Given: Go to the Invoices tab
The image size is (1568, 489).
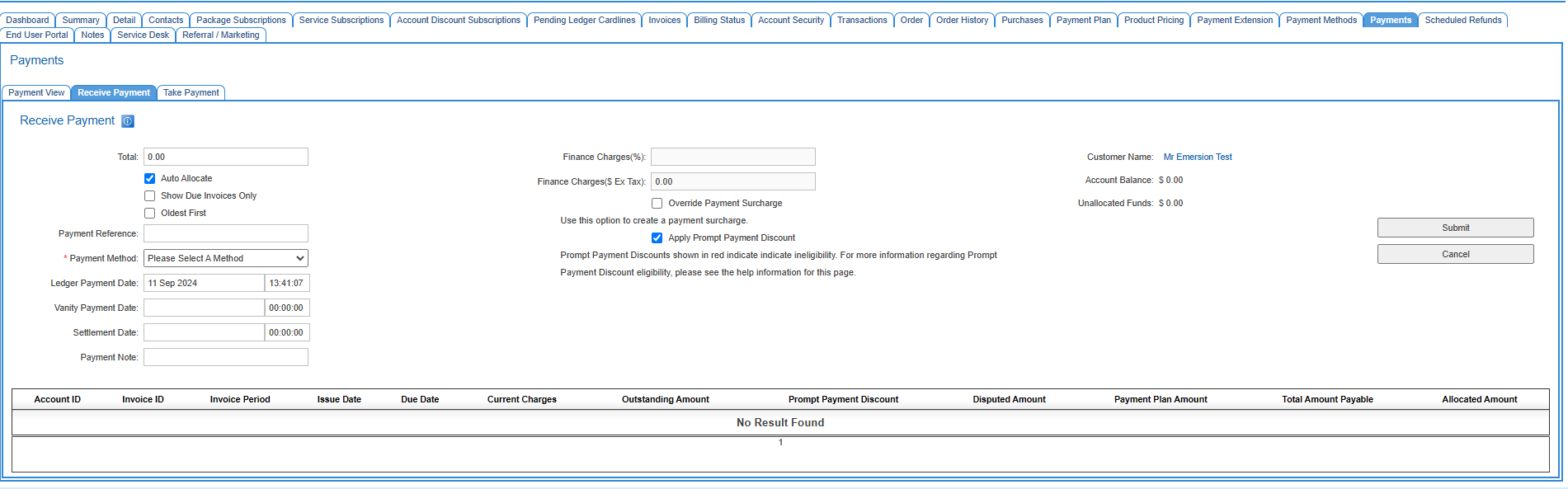Looking at the screenshot, I should (664, 20).
